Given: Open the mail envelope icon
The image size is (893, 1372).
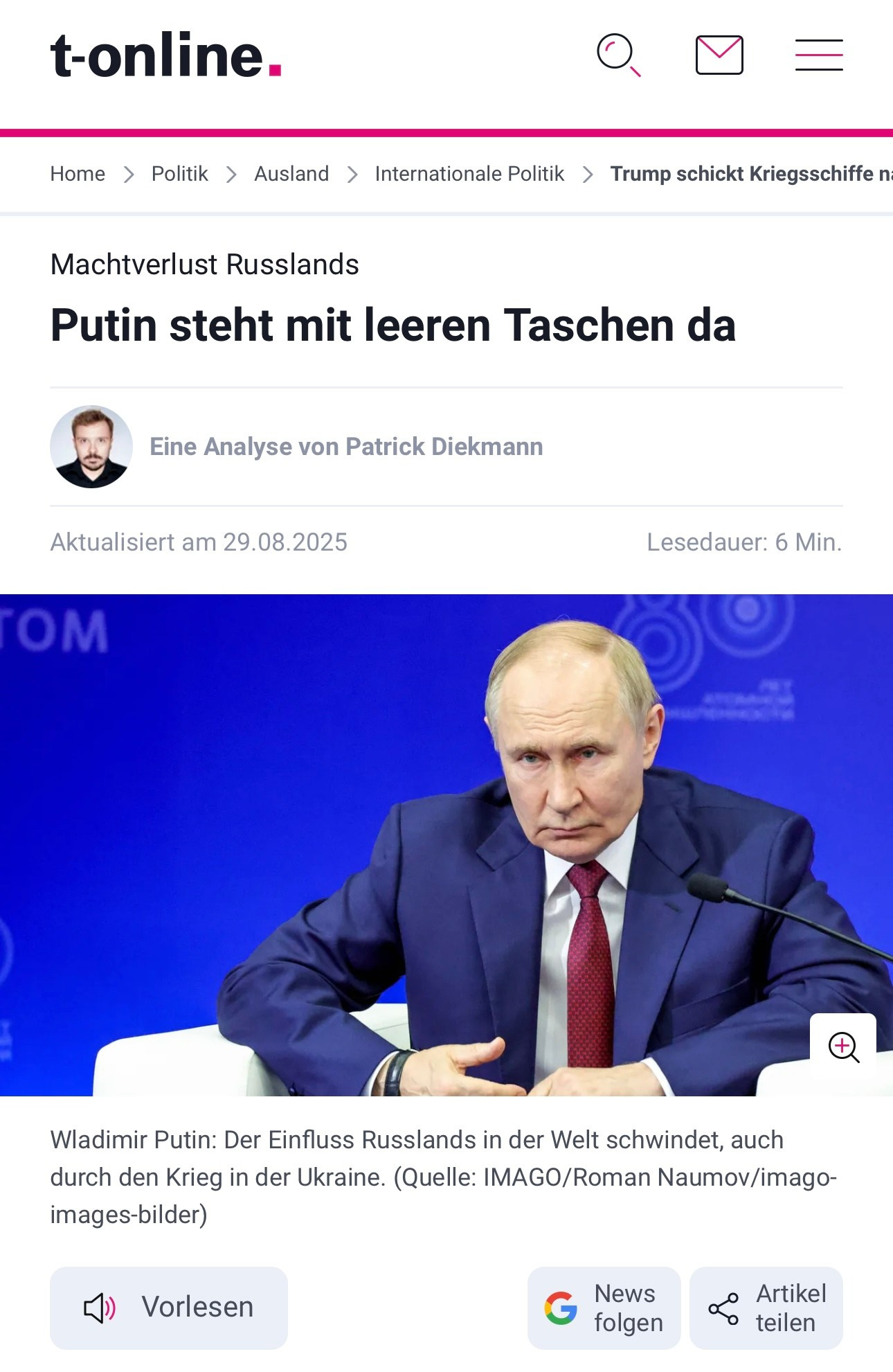Looking at the screenshot, I should coord(719,55).
